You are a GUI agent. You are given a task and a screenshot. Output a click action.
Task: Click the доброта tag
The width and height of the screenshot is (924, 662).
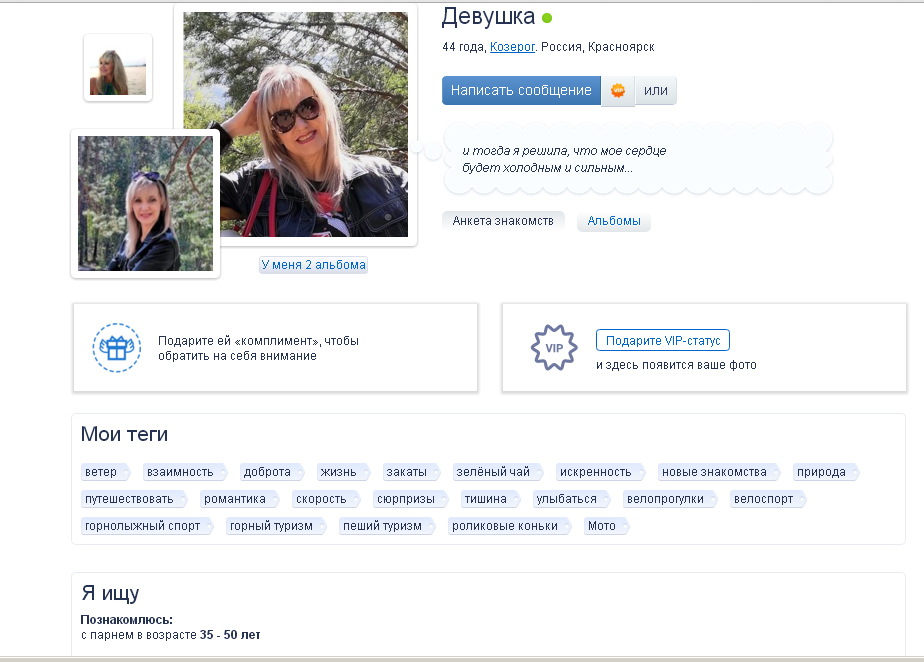click(x=272, y=472)
